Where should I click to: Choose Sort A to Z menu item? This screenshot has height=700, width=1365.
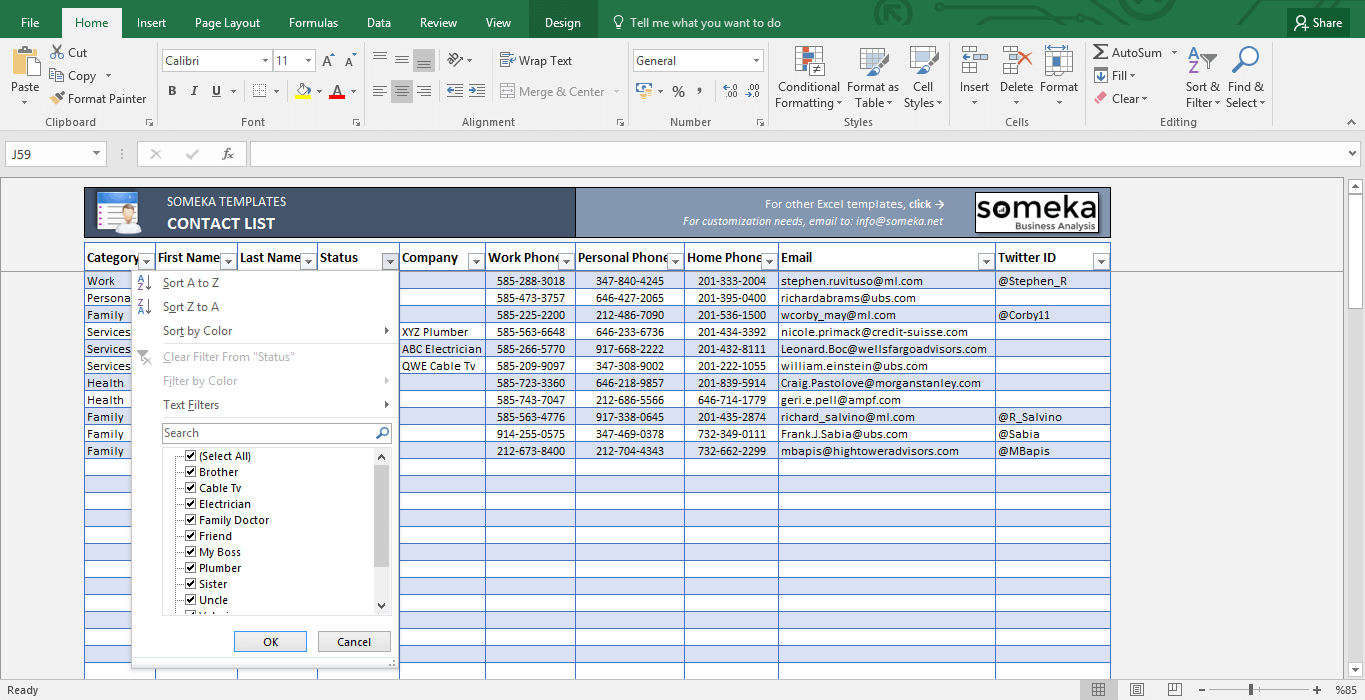click(191, 283)
